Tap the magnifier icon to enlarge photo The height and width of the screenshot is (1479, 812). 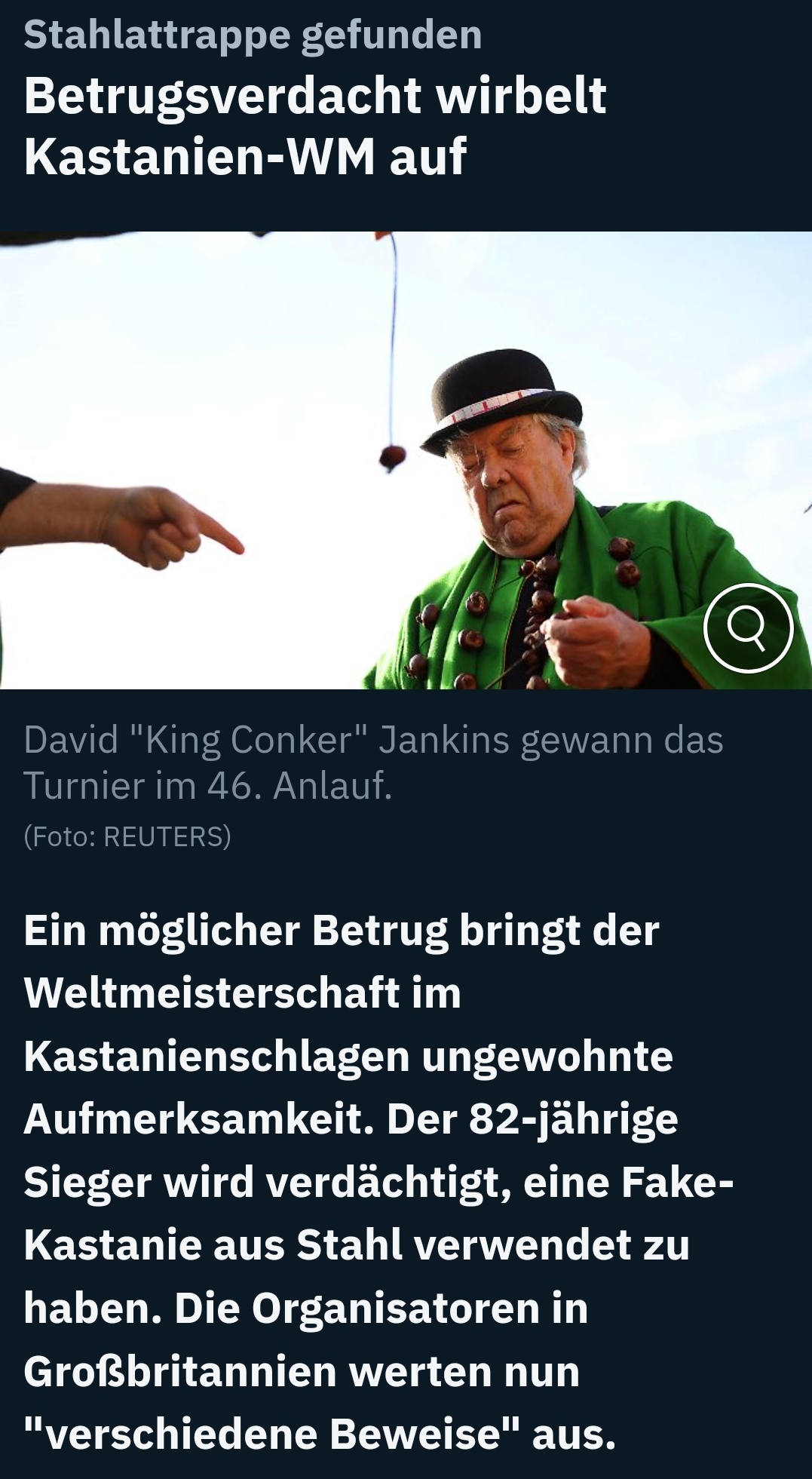click(748, 628)
